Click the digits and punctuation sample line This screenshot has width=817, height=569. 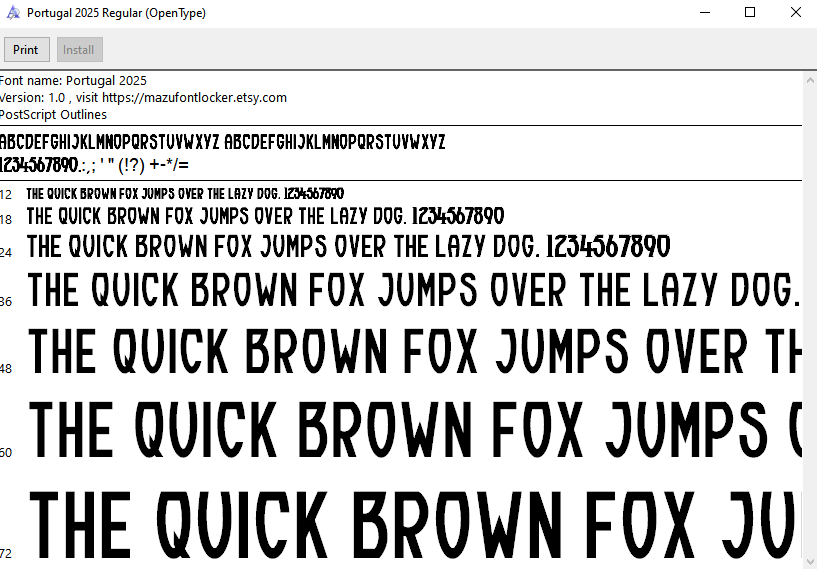(x=94, y=164)
